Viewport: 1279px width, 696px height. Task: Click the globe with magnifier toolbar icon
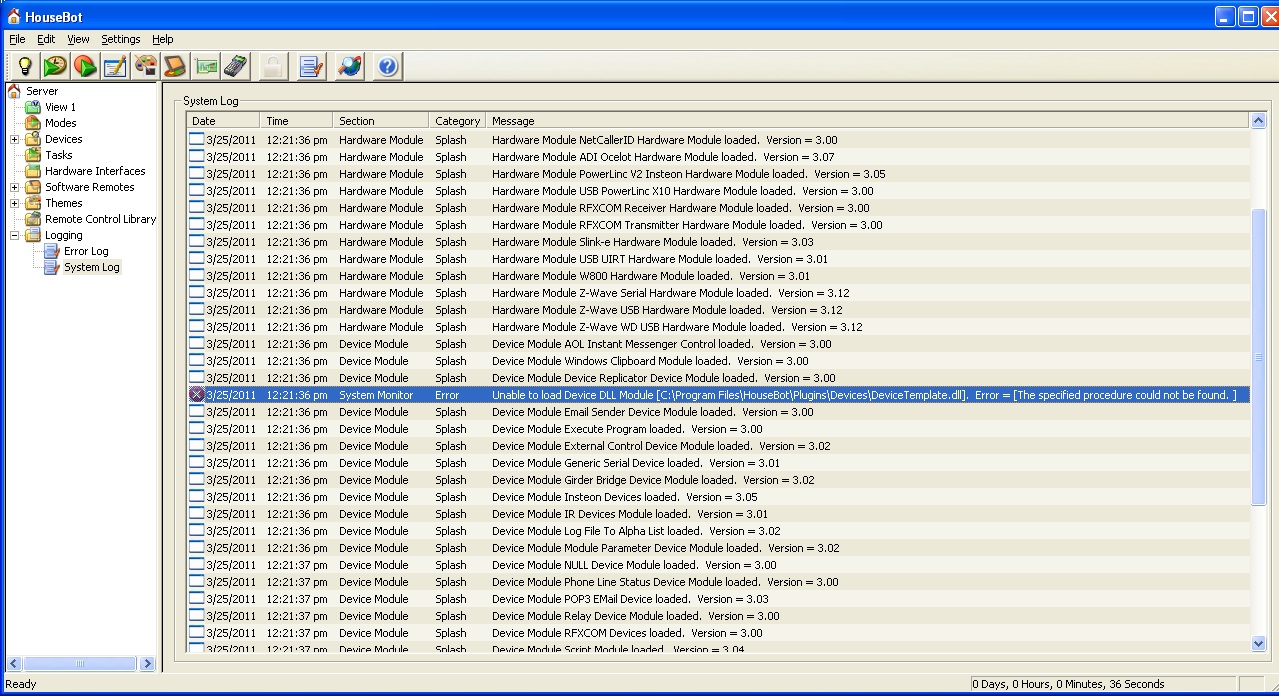click(350, 66)
